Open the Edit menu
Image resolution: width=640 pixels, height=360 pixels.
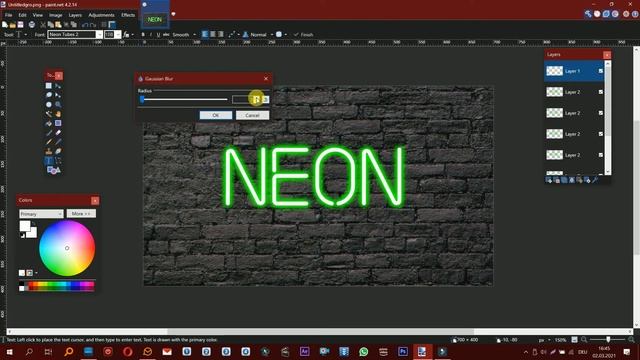pos(22,15)
